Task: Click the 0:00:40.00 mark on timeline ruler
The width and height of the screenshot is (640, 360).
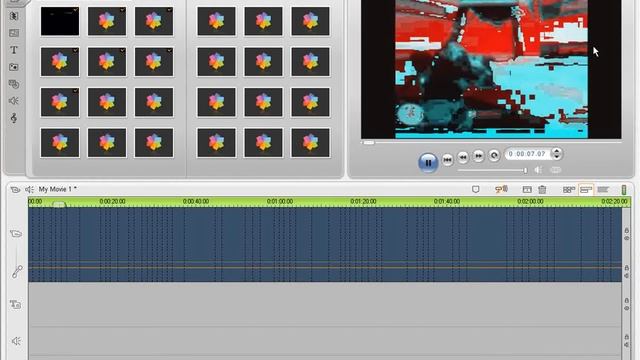Action: 196,201
